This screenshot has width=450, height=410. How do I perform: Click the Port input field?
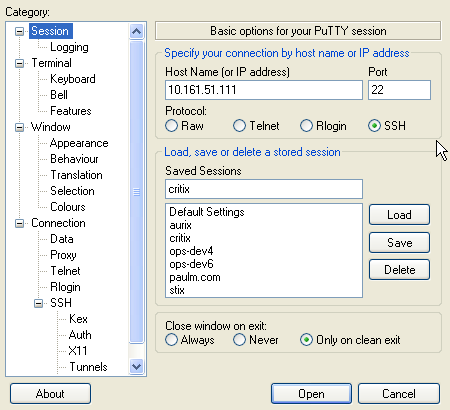[x=399, y=90]
